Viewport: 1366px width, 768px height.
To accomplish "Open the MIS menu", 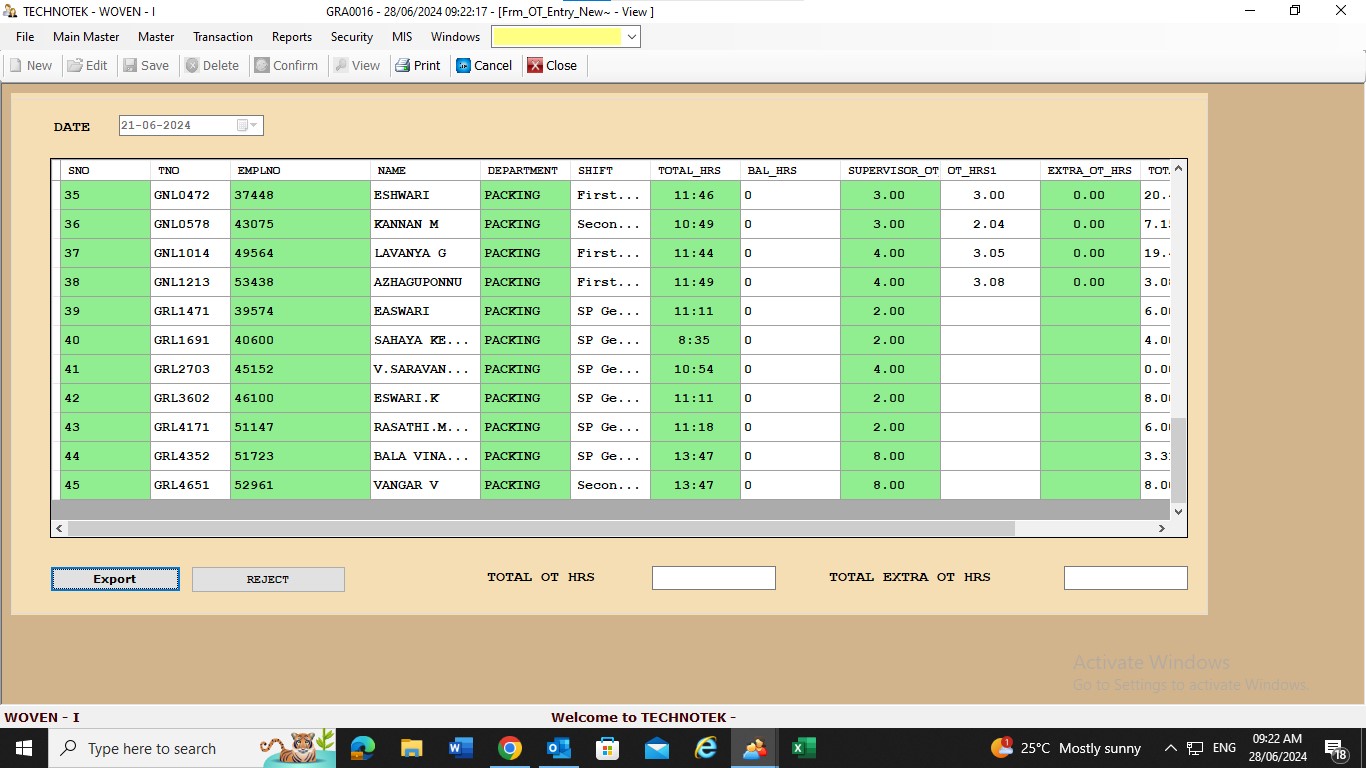I will click(x=402, y=37).
